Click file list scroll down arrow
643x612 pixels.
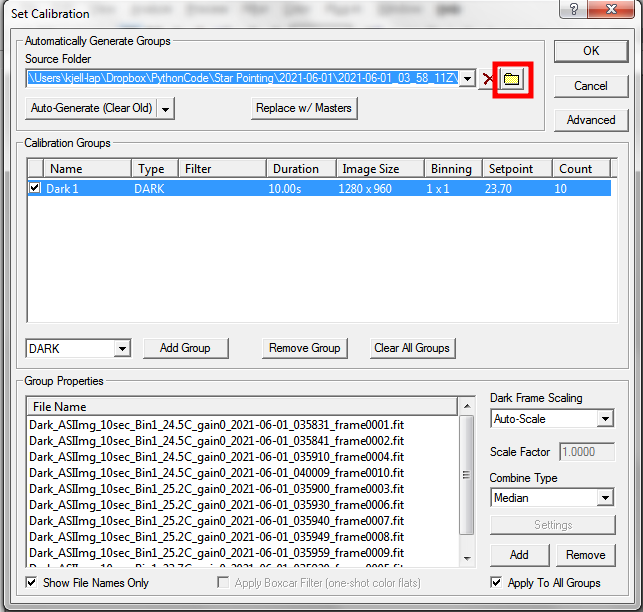click(x=467, y=558)
